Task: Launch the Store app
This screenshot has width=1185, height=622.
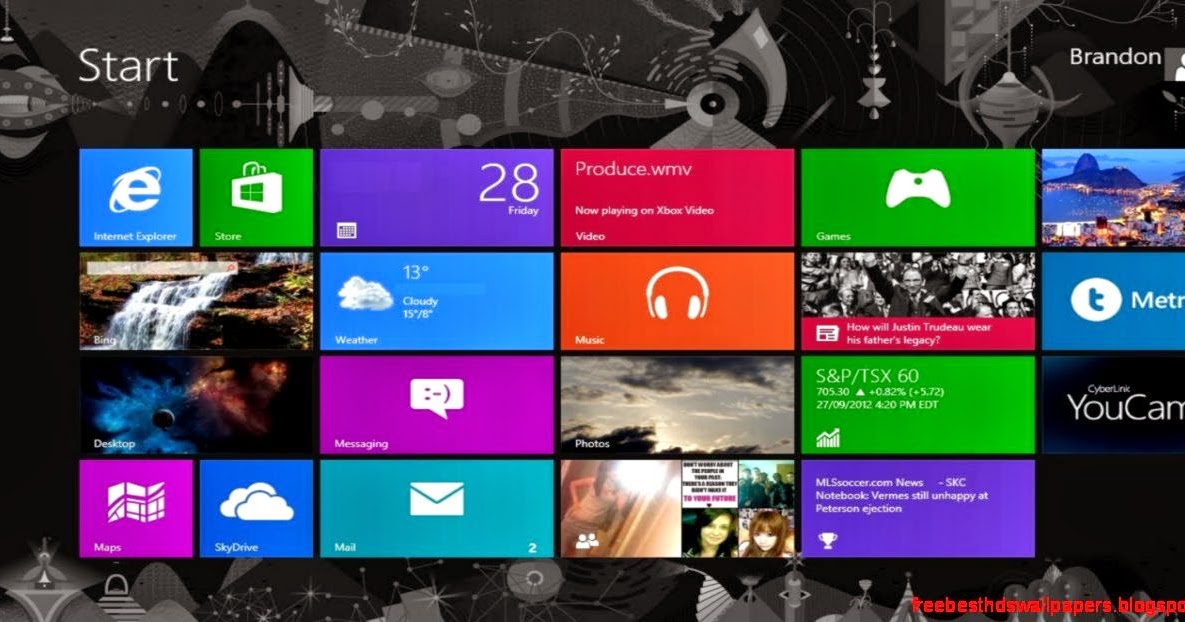Action: 256,197
